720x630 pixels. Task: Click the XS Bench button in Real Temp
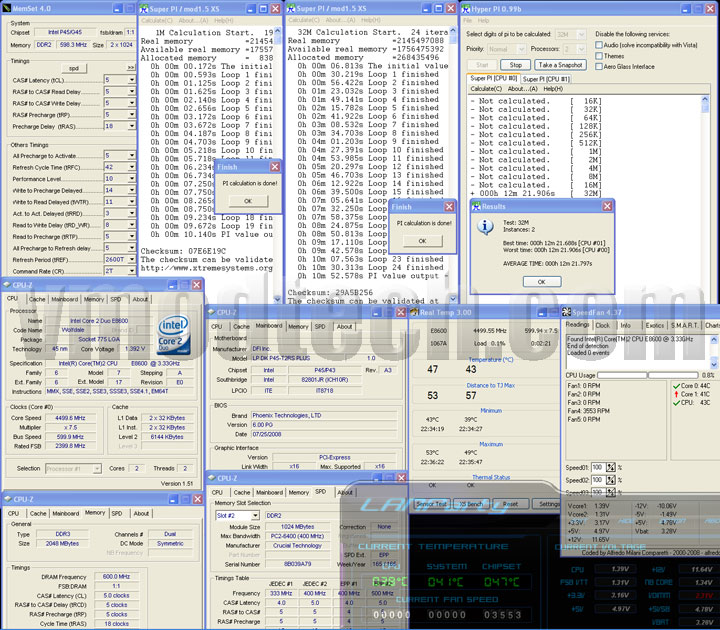pos(471,504)
